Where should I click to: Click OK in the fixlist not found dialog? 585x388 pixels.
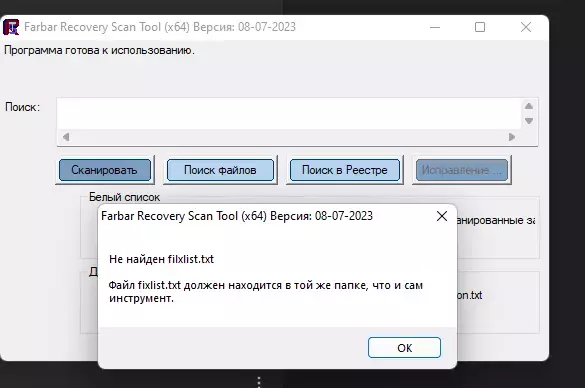404,348
